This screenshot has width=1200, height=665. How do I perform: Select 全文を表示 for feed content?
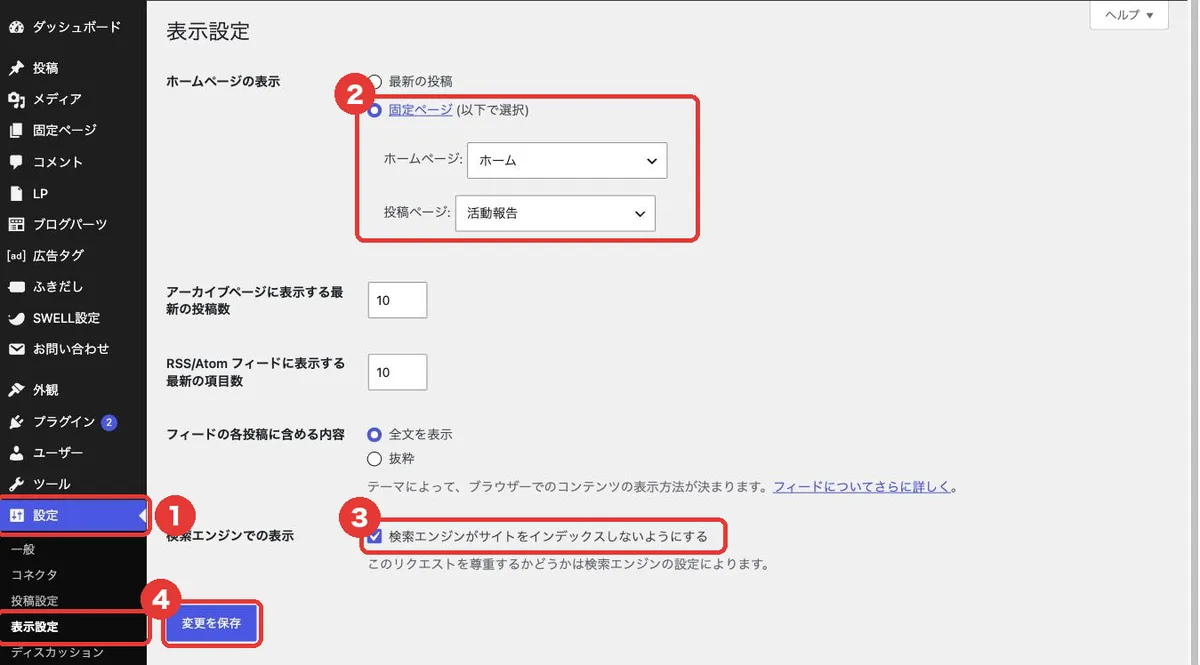(375, 435)
